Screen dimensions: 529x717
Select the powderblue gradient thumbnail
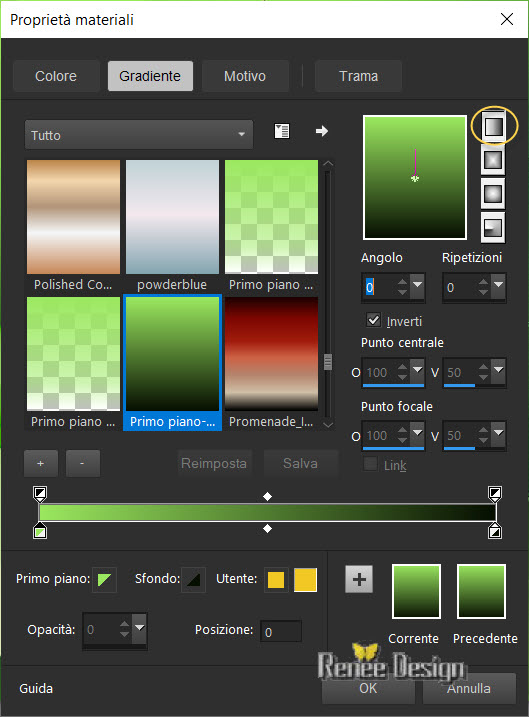(x=172, y=217)
